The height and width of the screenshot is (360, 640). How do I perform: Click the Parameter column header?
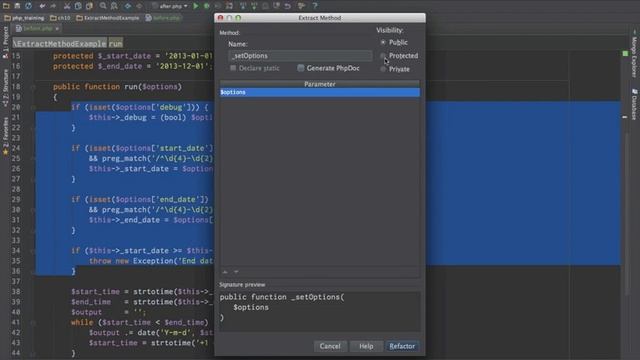(320, 84)
